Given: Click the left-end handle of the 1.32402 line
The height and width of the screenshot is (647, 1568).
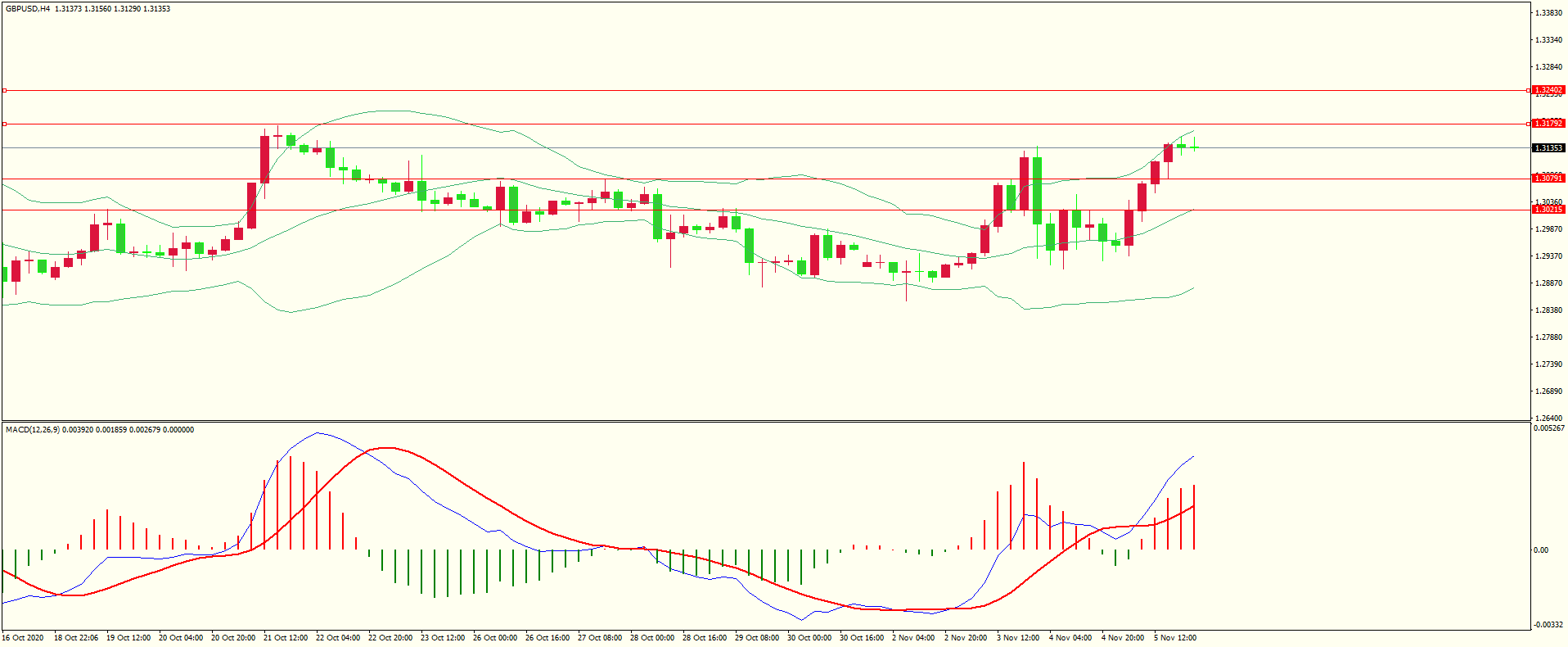Looking at the screenshot, I should [4, 90].
